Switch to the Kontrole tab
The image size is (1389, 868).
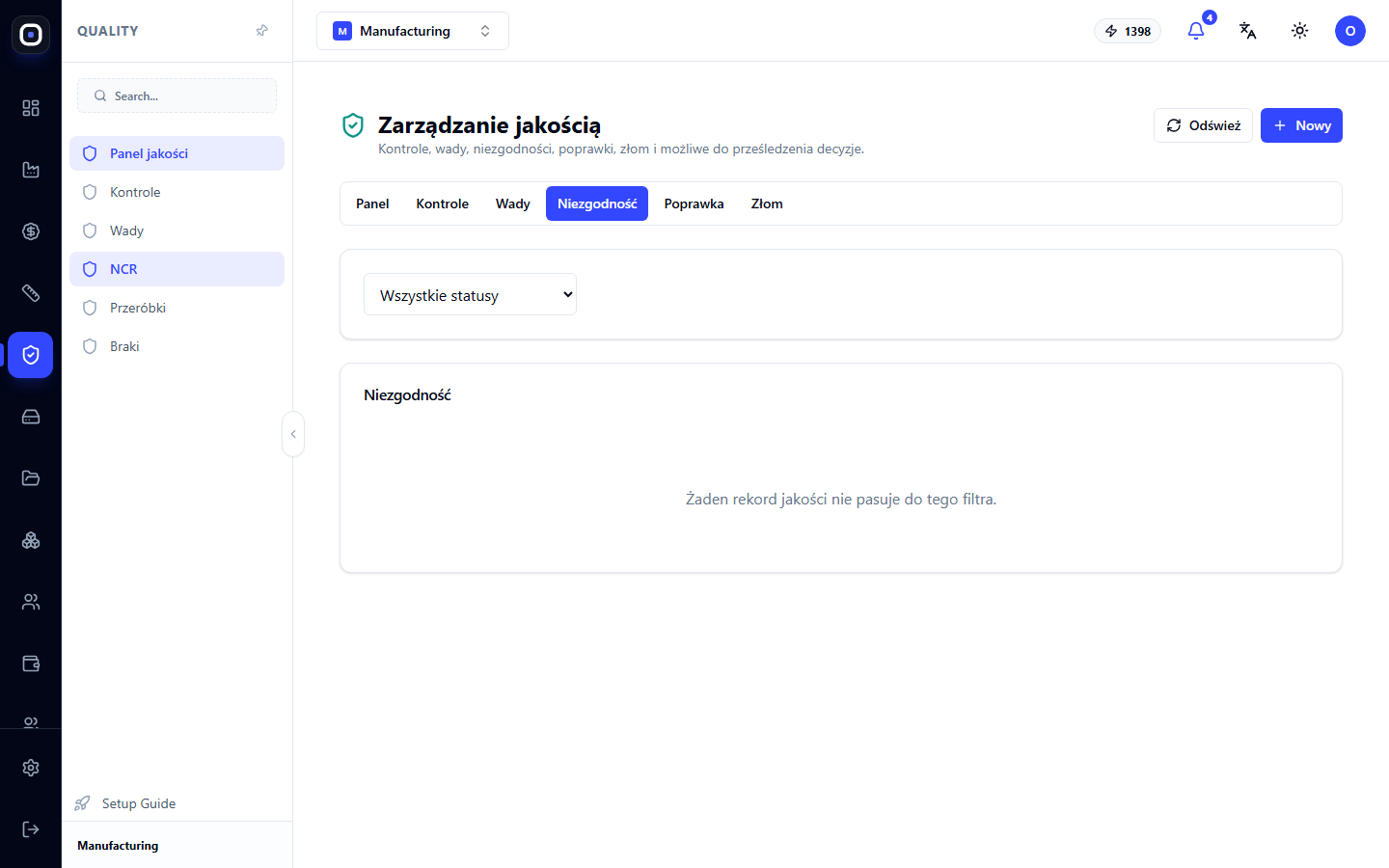click(x=443, y=203)
